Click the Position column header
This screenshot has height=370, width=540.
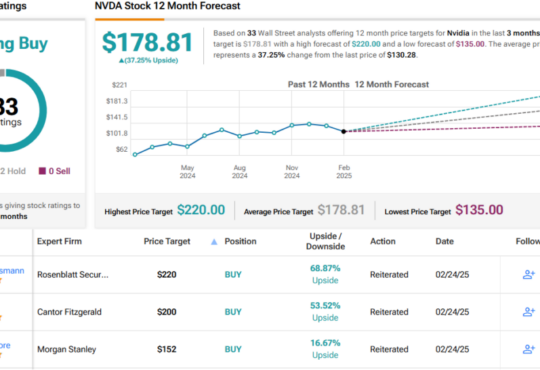point(240,241)
